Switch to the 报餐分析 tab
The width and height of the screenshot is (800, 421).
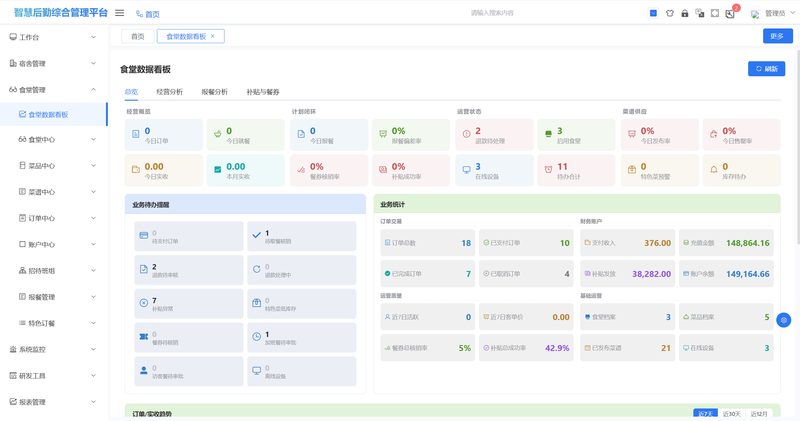[x=214, y=92]
